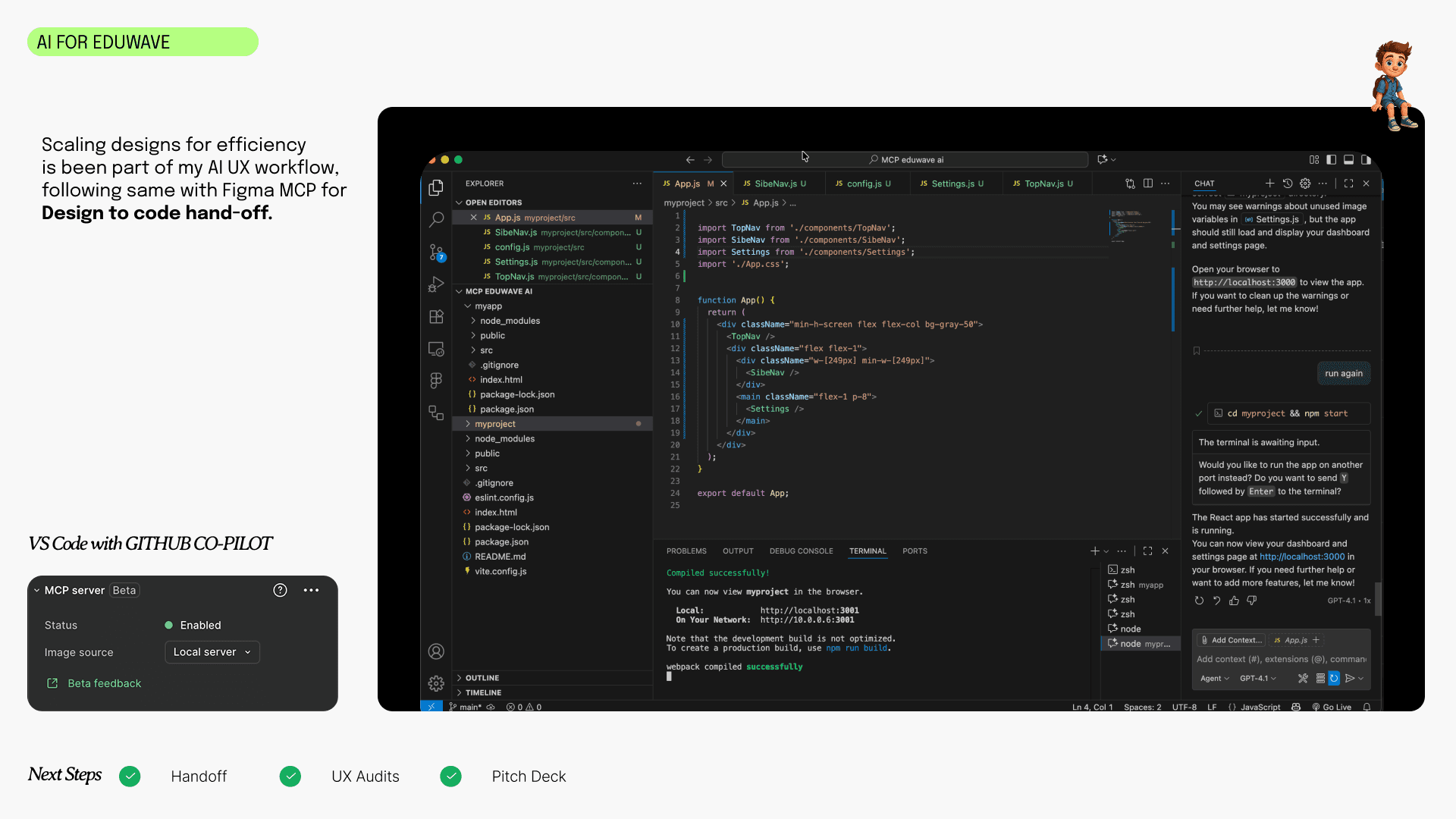Click thumbs up on chat response

point(1234,601)
